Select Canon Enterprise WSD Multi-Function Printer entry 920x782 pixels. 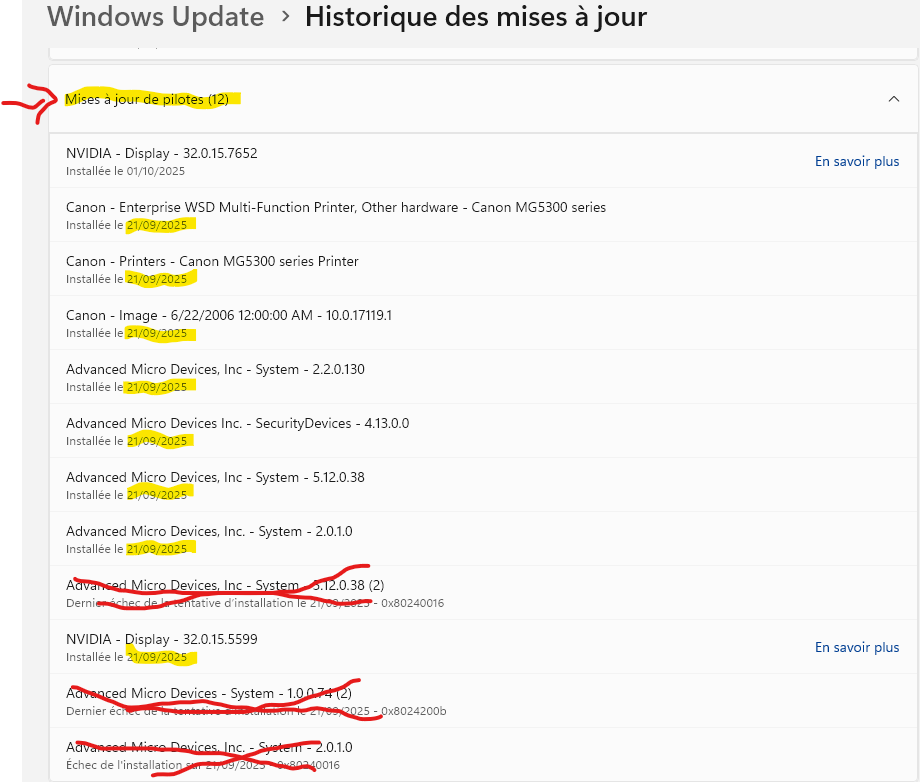click(x=483, y=215)
